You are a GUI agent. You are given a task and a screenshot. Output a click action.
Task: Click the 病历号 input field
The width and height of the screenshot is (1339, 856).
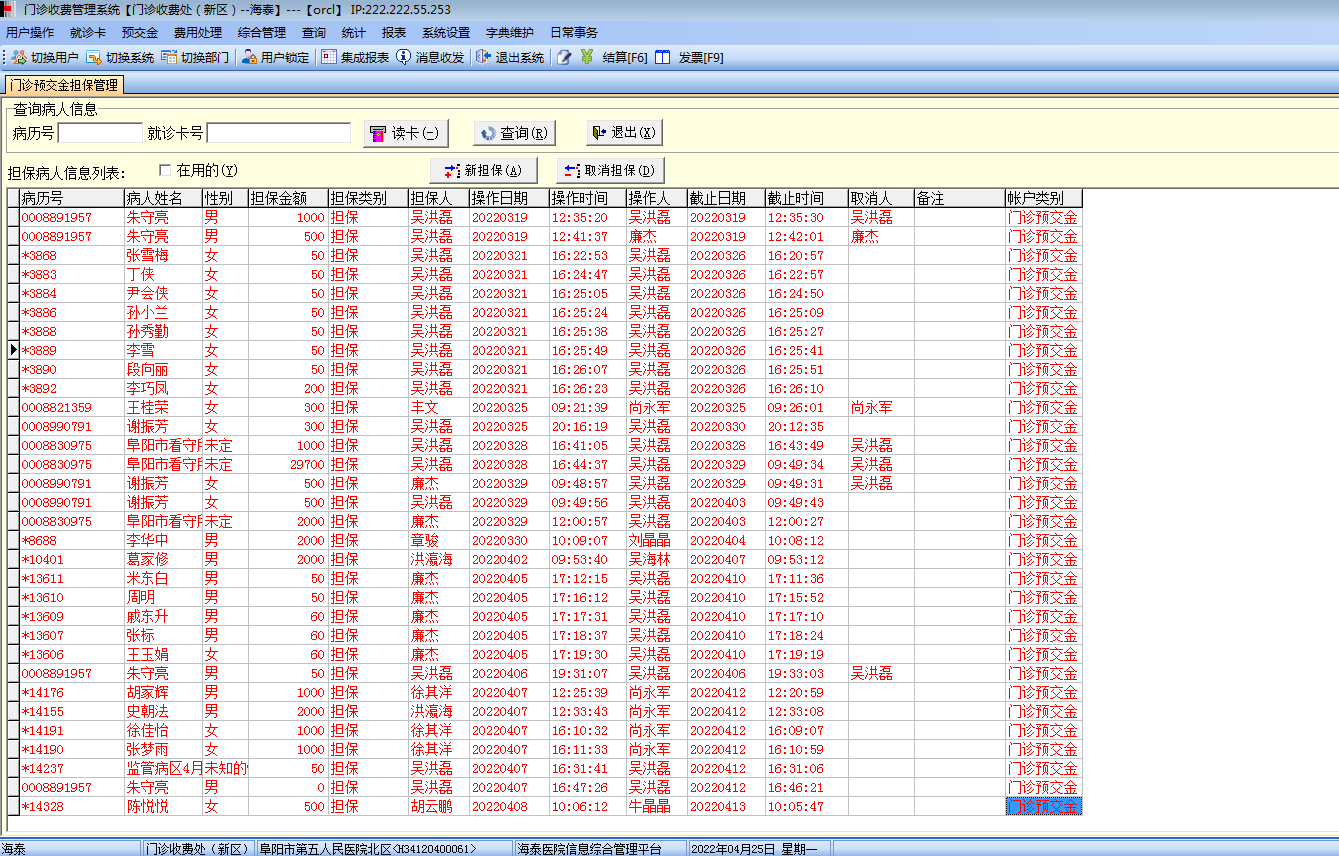click(x=100, y=133)
